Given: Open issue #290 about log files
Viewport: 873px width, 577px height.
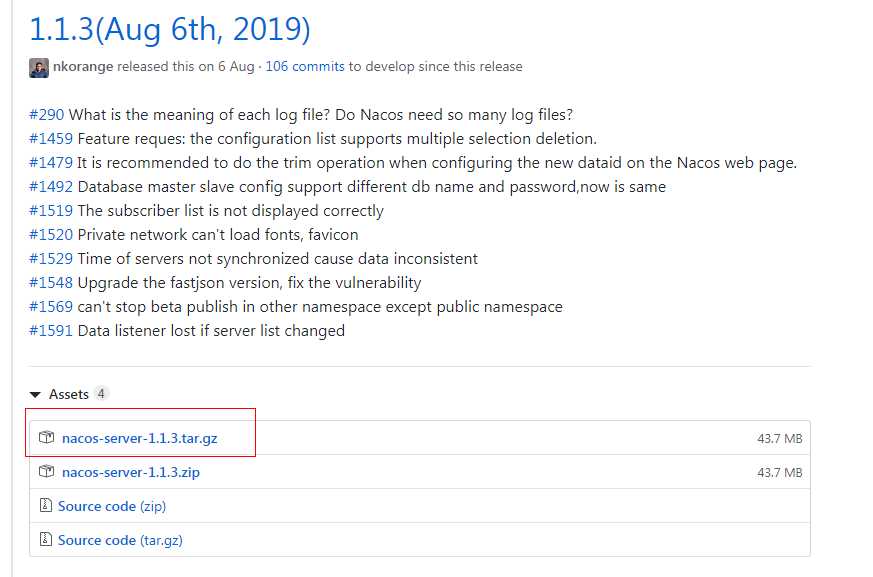Looking at the screenshot, I should point(47,115).
